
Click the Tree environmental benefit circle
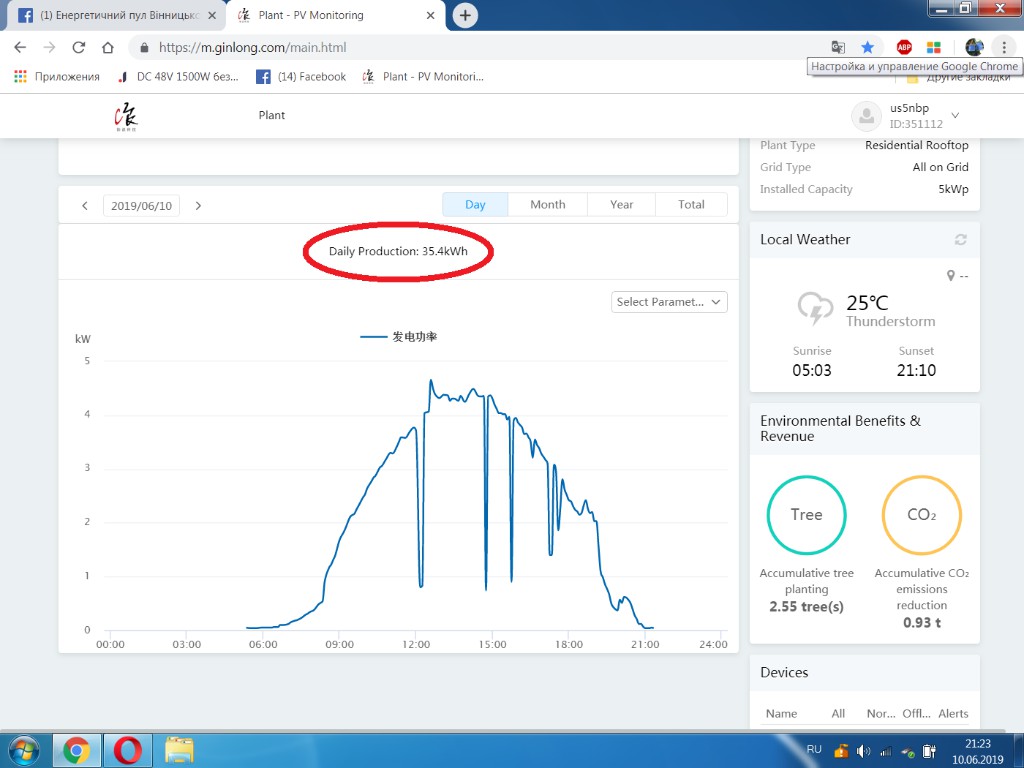pos(806,515)
